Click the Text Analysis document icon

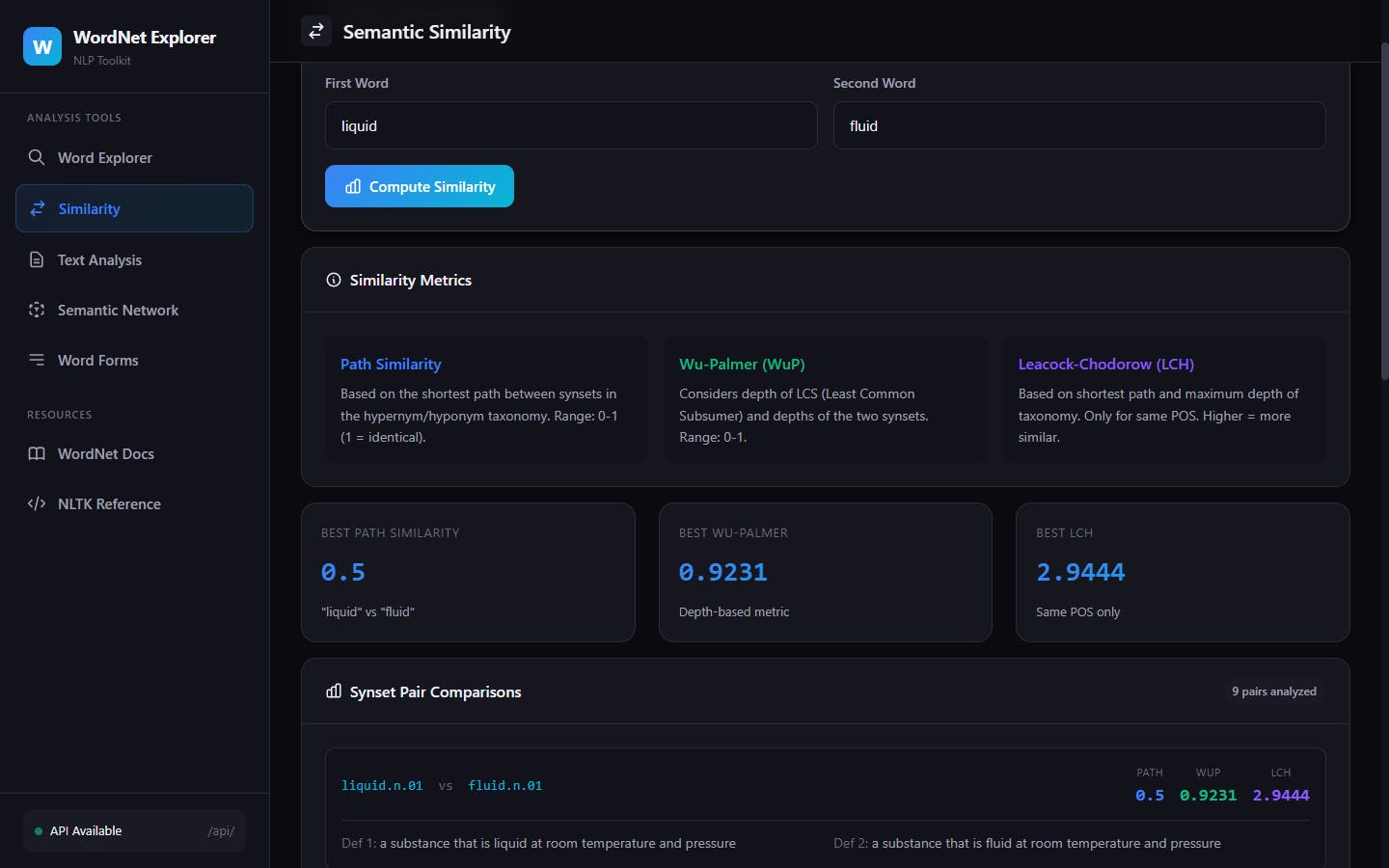point(37,259)
